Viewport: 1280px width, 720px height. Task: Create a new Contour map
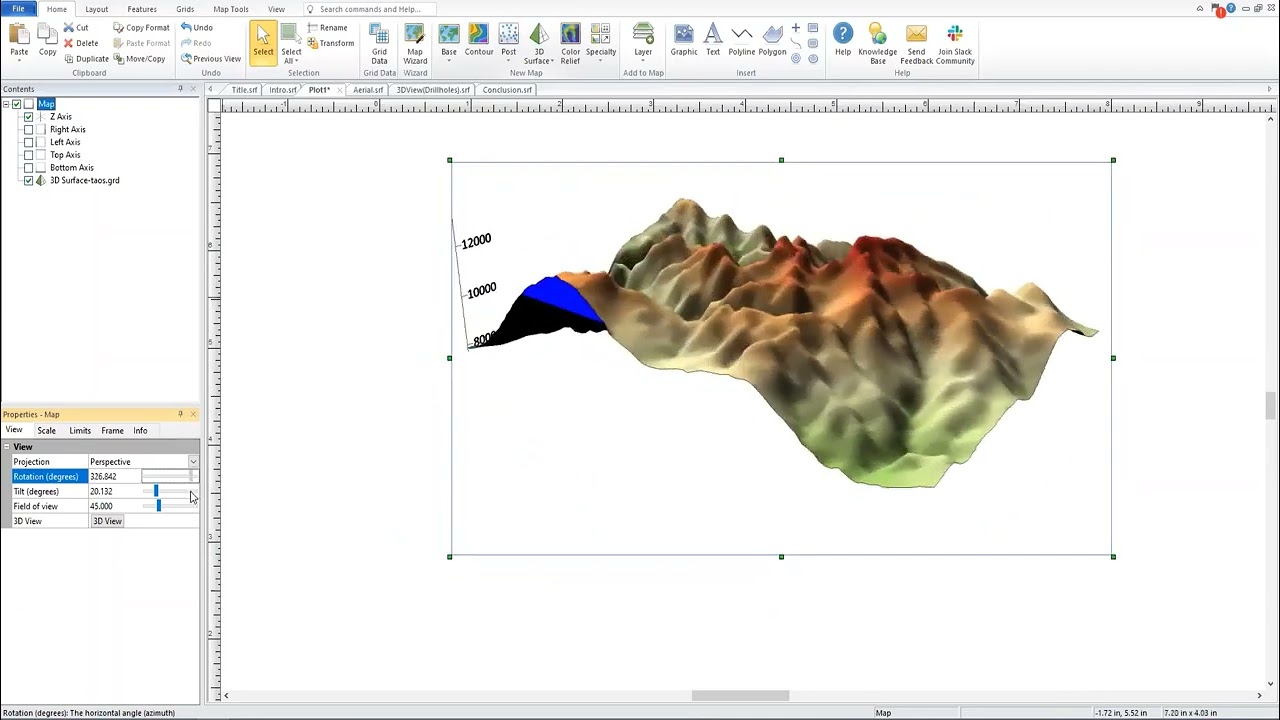479,41
